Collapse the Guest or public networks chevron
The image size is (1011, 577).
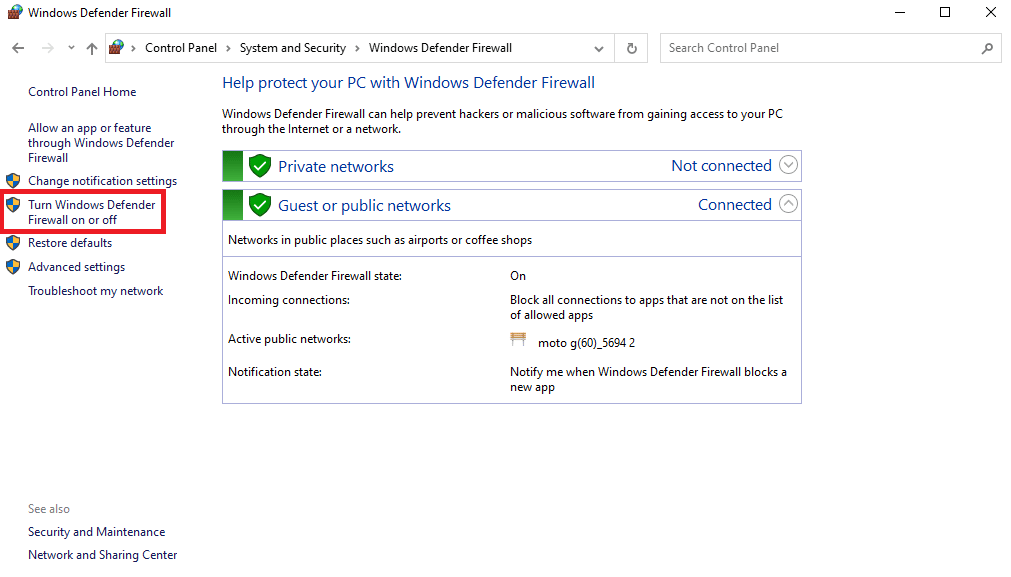788,204
